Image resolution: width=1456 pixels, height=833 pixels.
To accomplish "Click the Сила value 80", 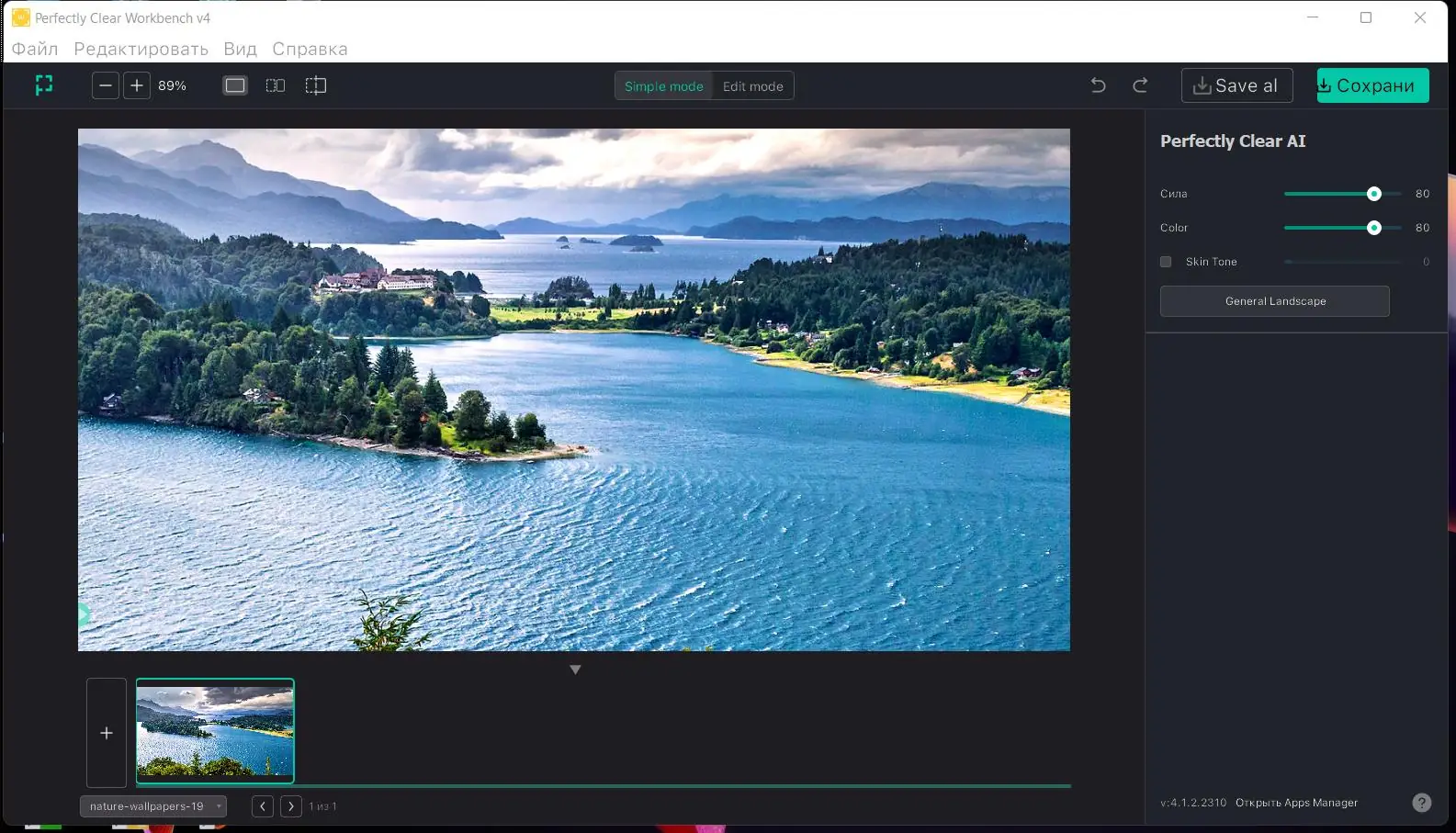I will coord(1422,194).
